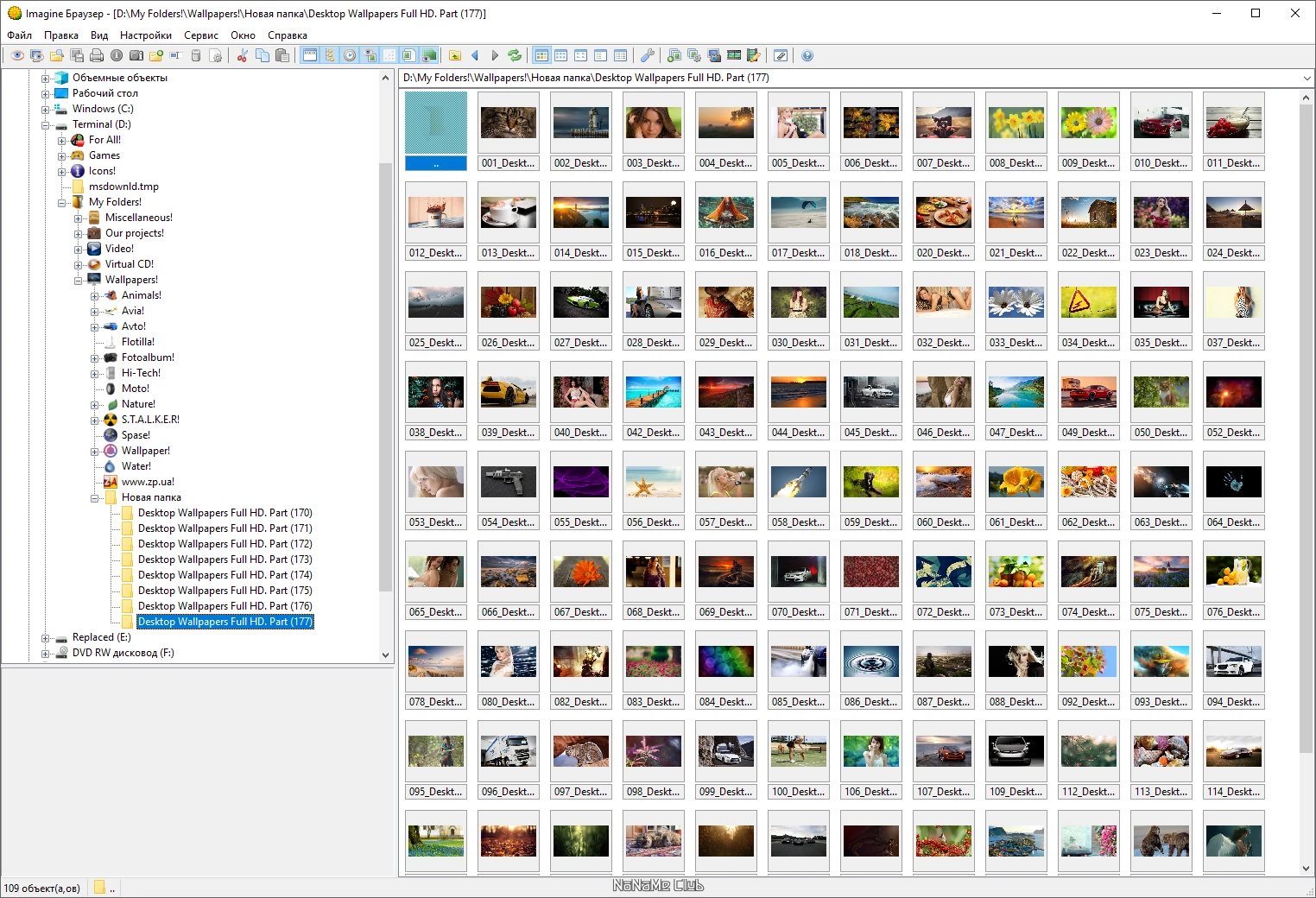Screen dimensions: 1316x898
Task: Open settings with the wrench icon
Action: pyautogui.click(x=647, y=55)
